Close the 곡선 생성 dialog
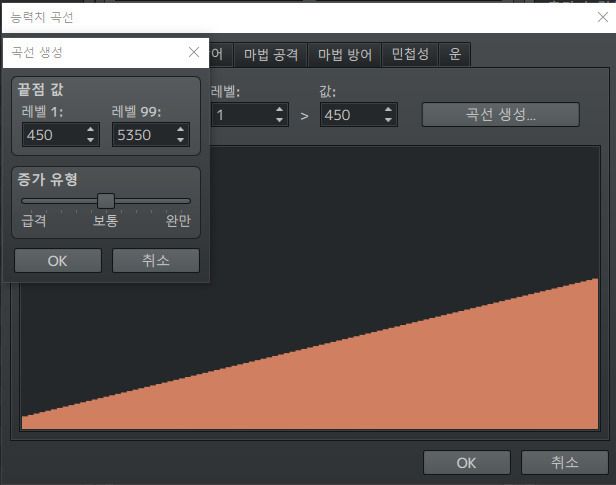This screenshot has width=616, height=485. pos(194,52)
